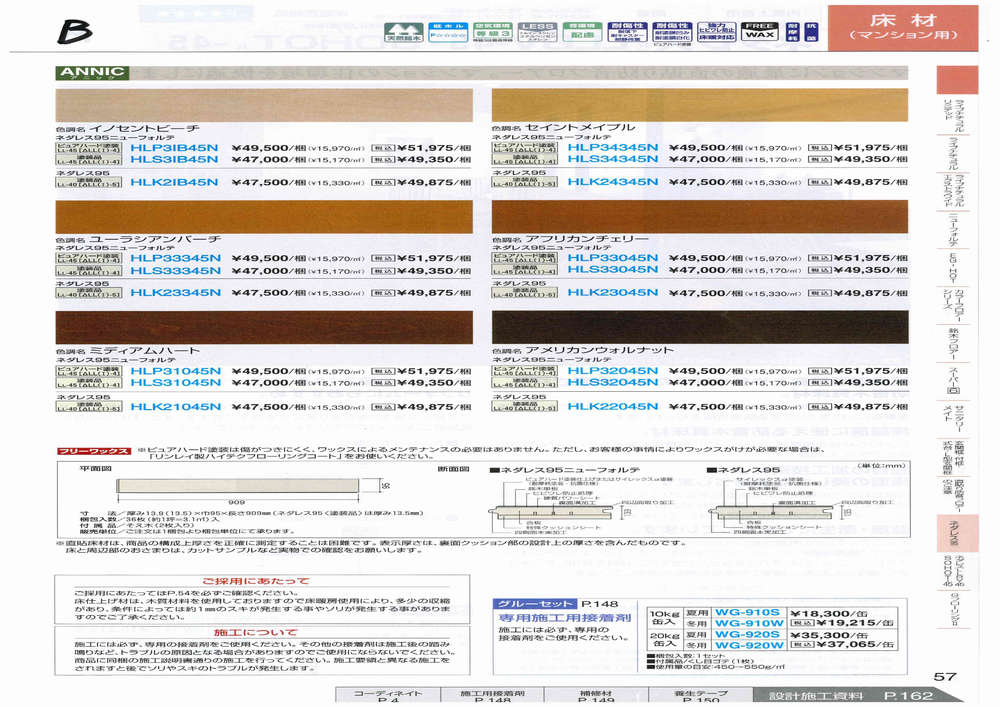Select the セイントメイプル wood swatch

click(700, 105)
